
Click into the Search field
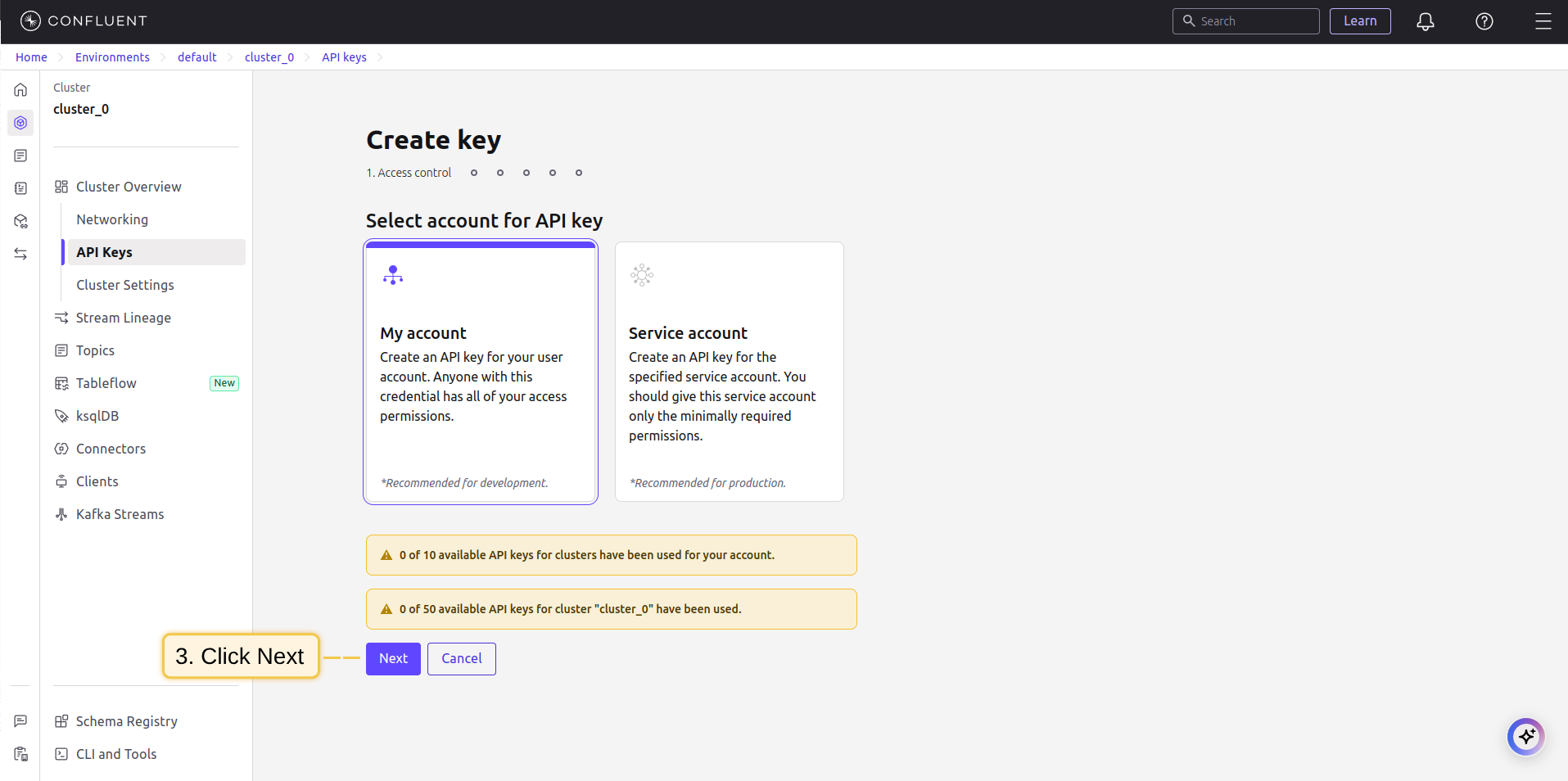[1253, 21]
